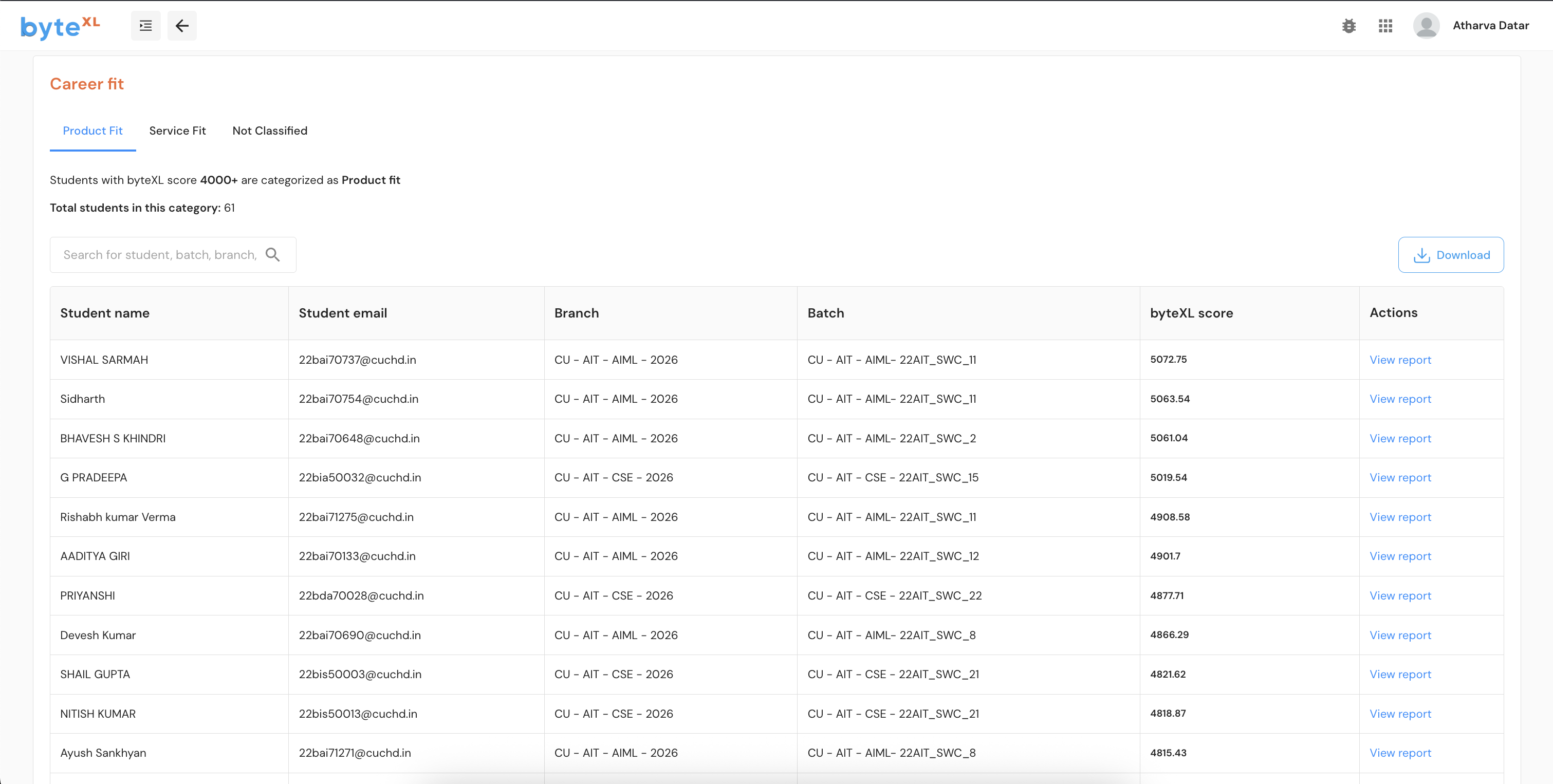View report for G PRADEEPA
The width and height of the screenshot is (1553, 784).
tap(1400, 477)
